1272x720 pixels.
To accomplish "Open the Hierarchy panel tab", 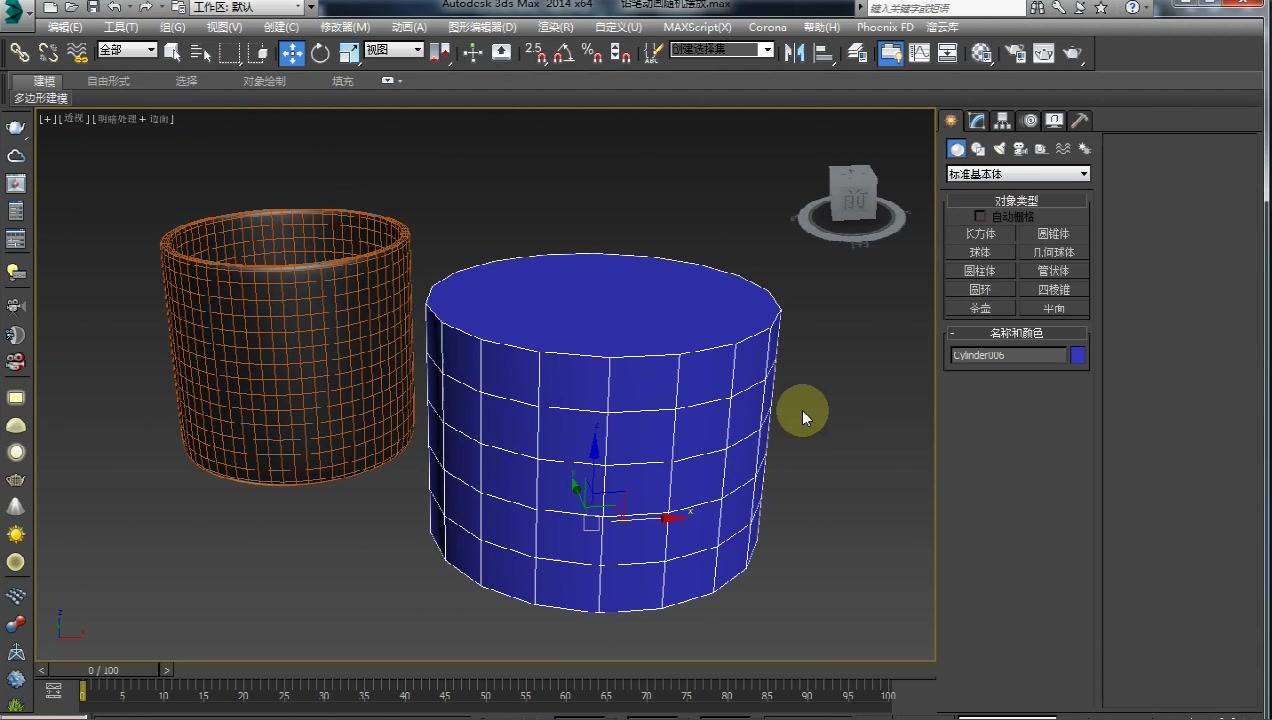I will coord(1003,121).
